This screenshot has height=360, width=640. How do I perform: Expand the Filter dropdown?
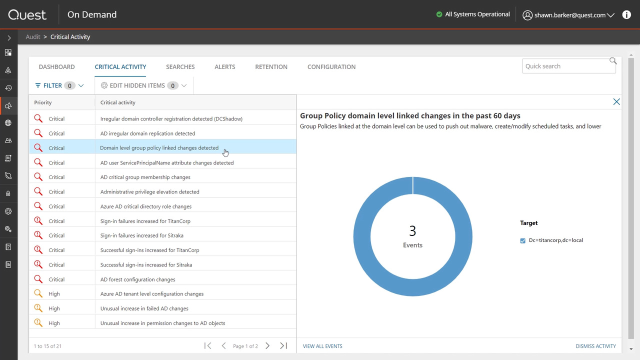pyautogui.click(x=60, y=85)
